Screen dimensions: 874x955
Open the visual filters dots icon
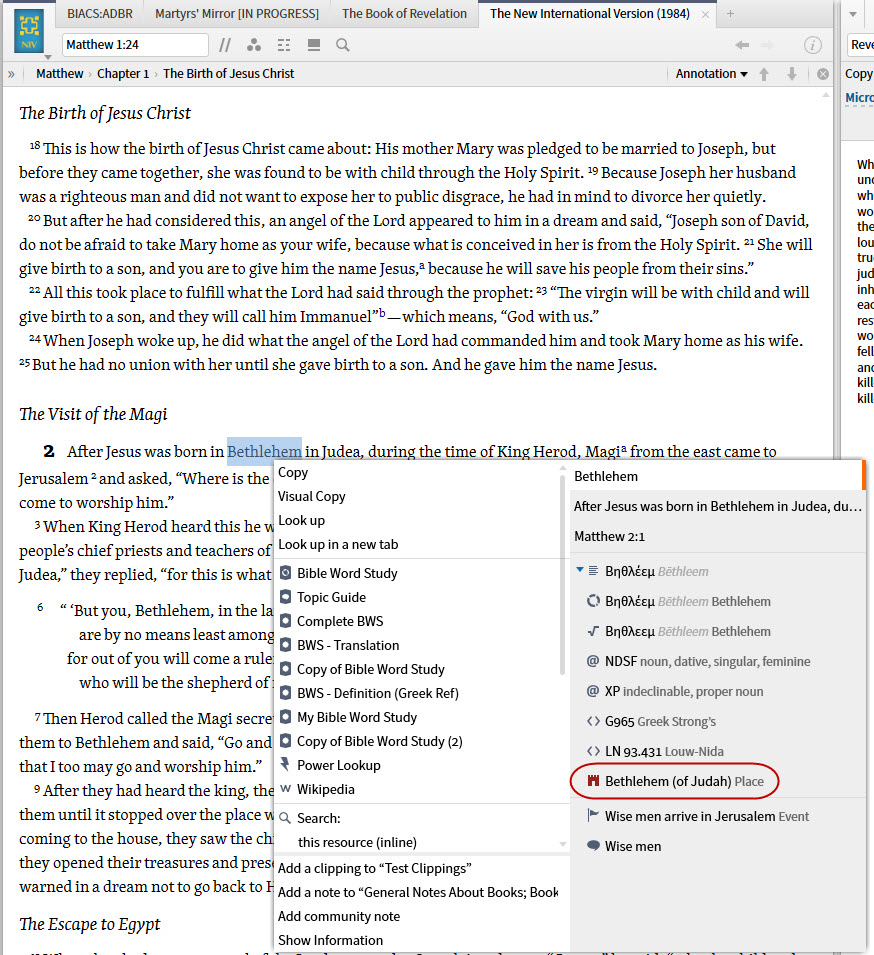coord(254,45)
